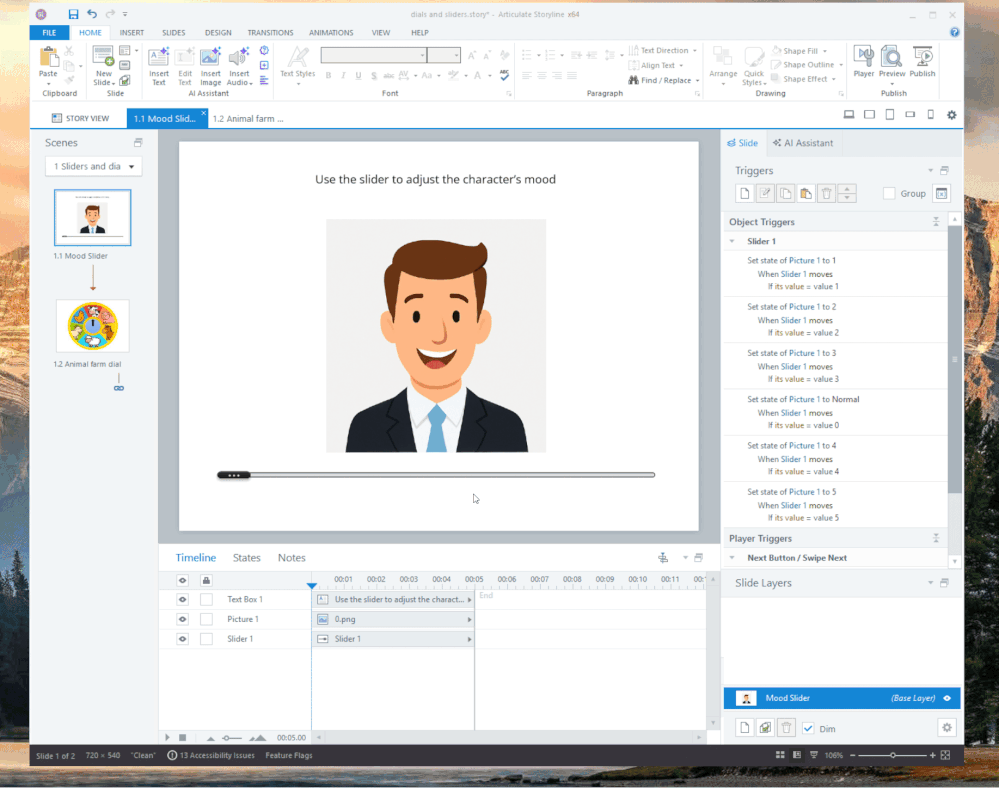Save the project with the floppy icon
Viewport: 999px width, 788px height.
(x=73, y=14)
